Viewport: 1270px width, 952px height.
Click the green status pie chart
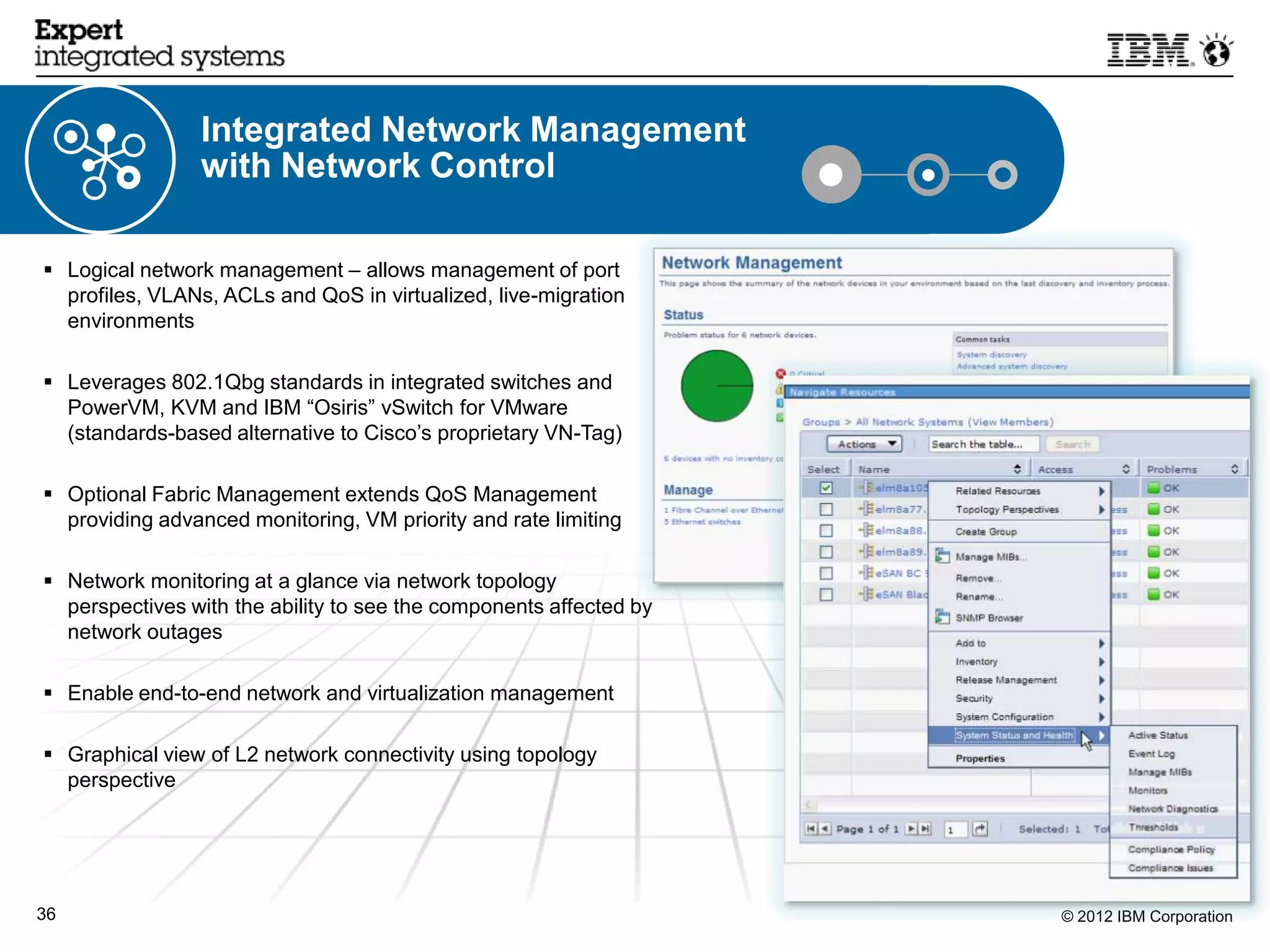pyautogui.click(x=717, y=386)
